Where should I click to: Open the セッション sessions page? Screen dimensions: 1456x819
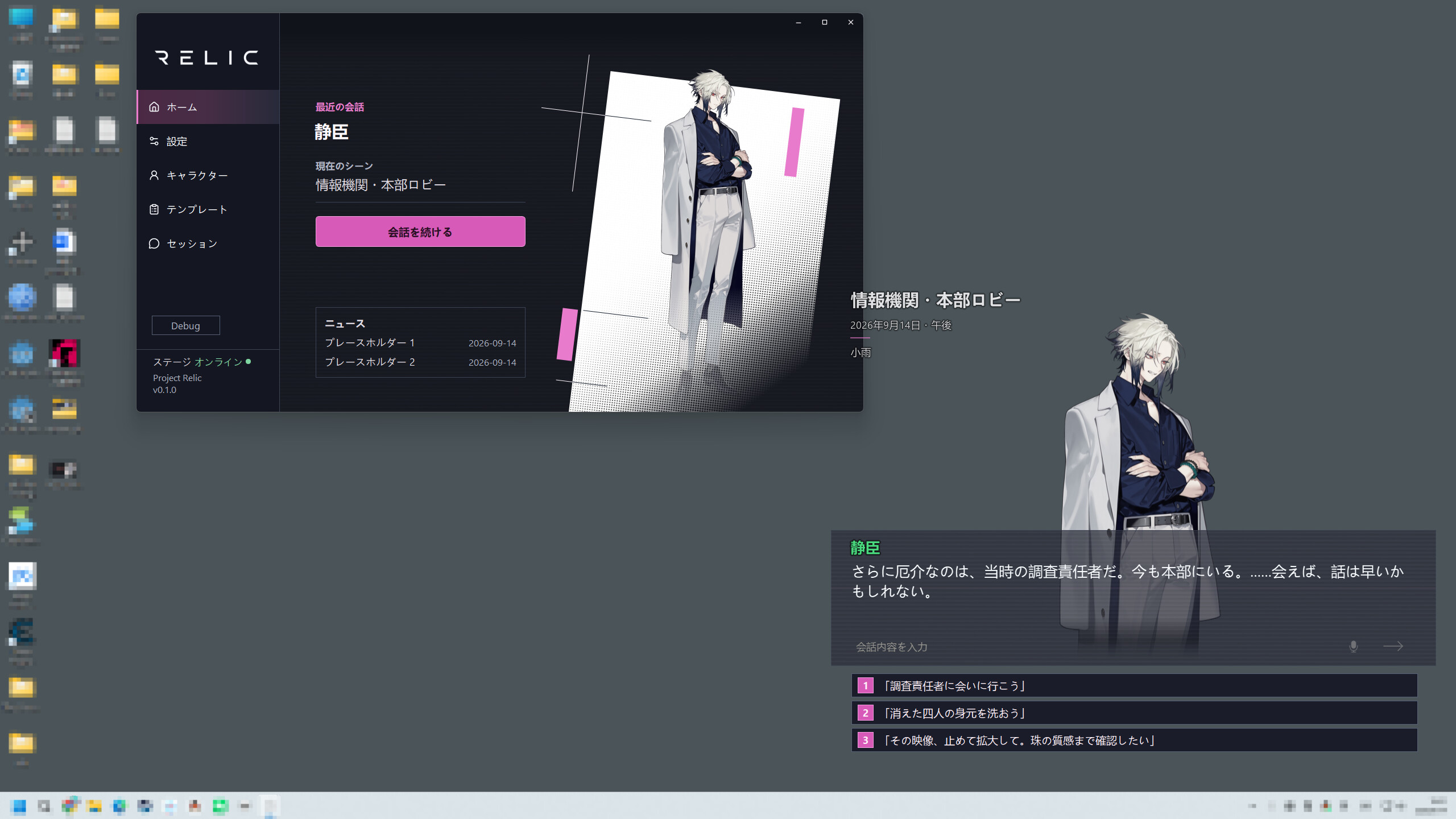(x=208, y=243)
